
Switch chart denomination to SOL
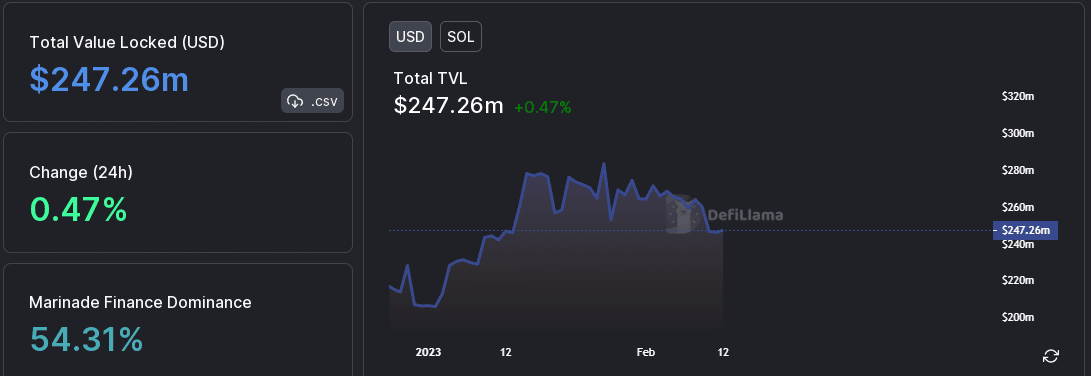click(x=461, y=37)
